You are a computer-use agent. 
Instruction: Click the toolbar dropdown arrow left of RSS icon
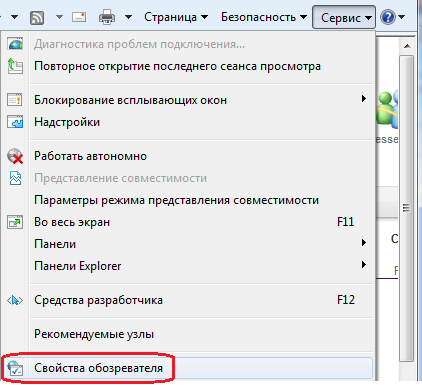click(x=14, y=17)
